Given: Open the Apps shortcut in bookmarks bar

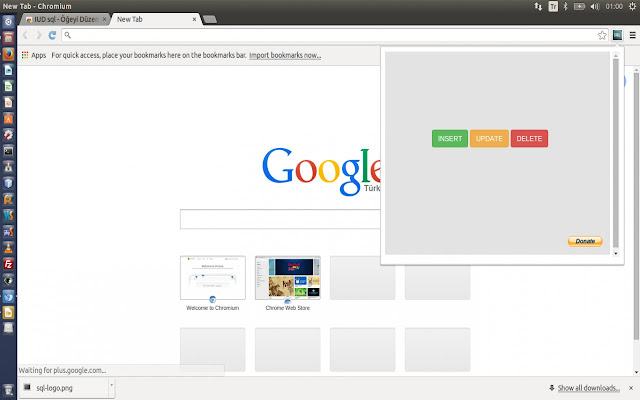Looking at the screenshot, I should point(34,55).
